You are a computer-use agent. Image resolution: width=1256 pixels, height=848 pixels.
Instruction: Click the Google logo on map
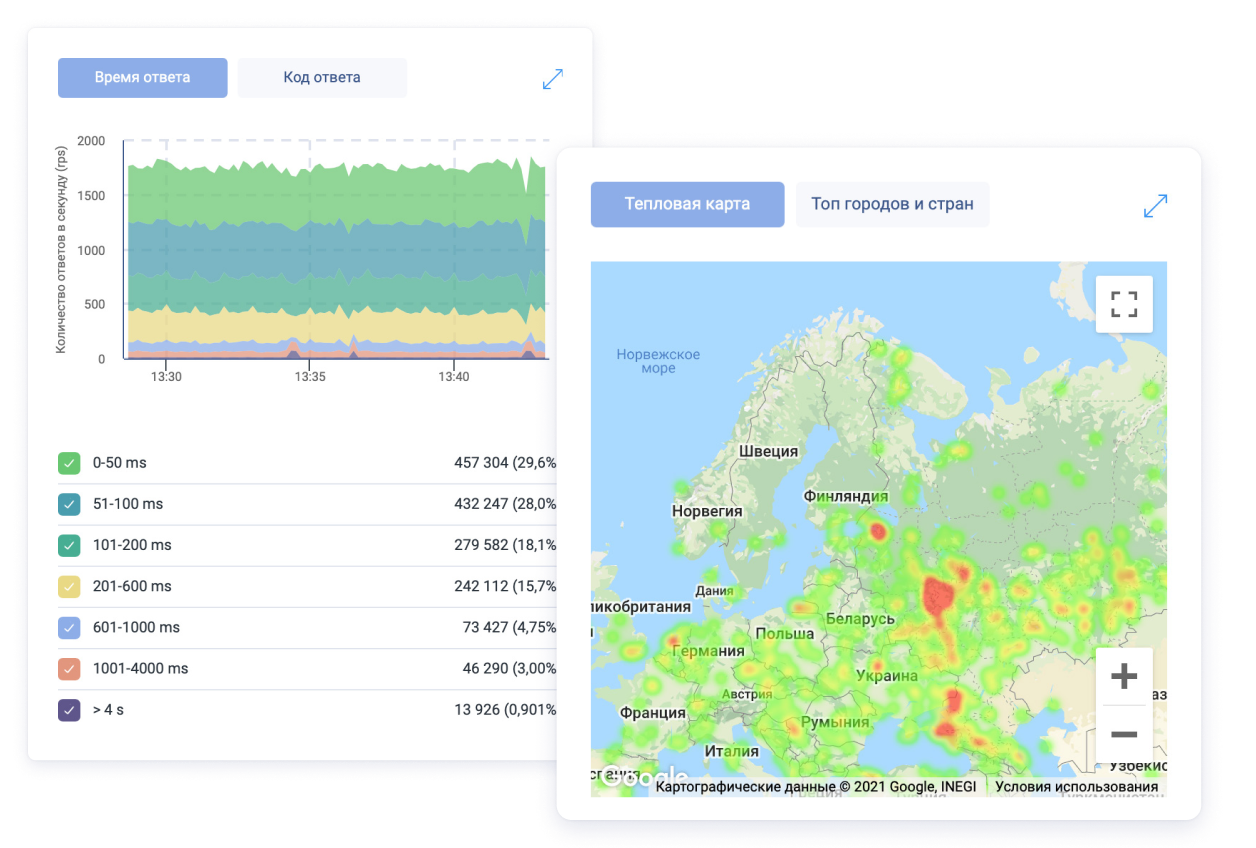point(643,777)
